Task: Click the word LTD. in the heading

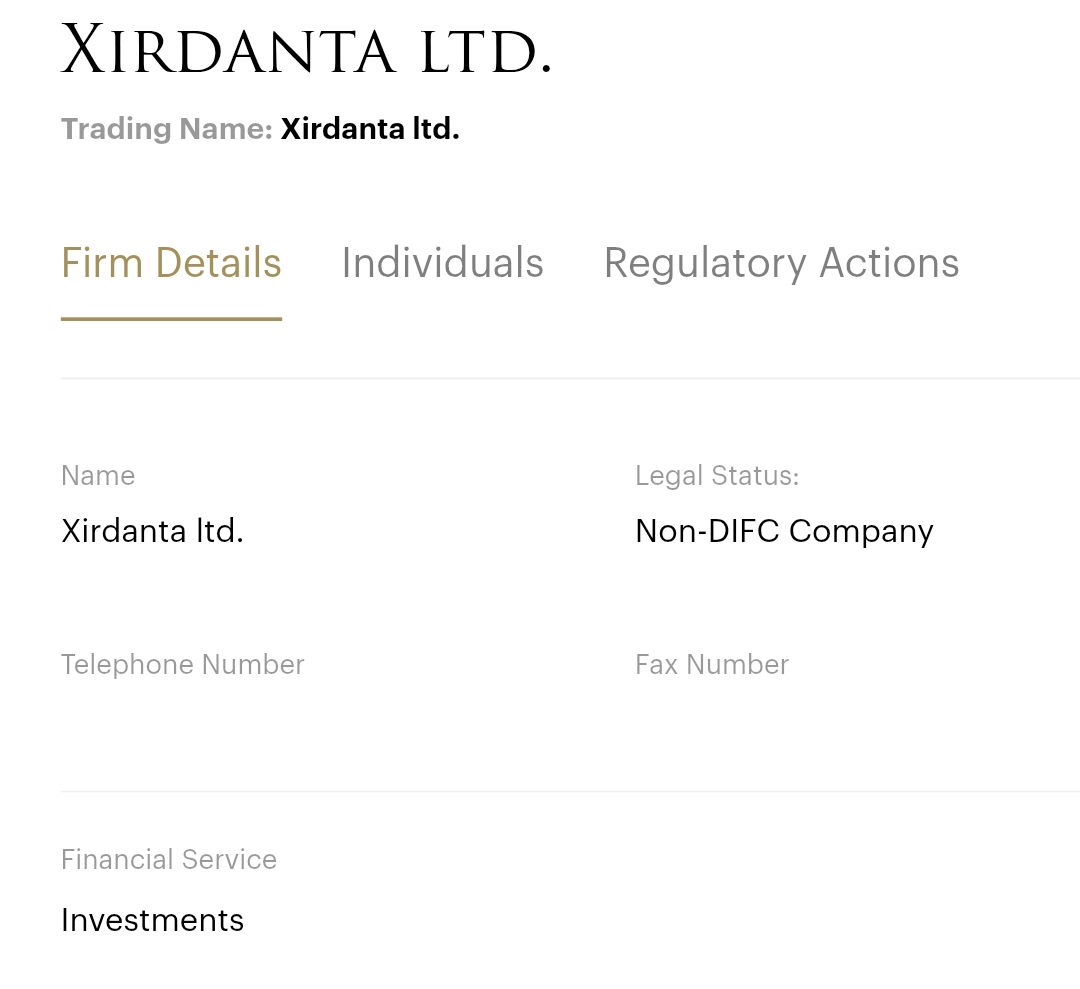Action: (486, 53)
